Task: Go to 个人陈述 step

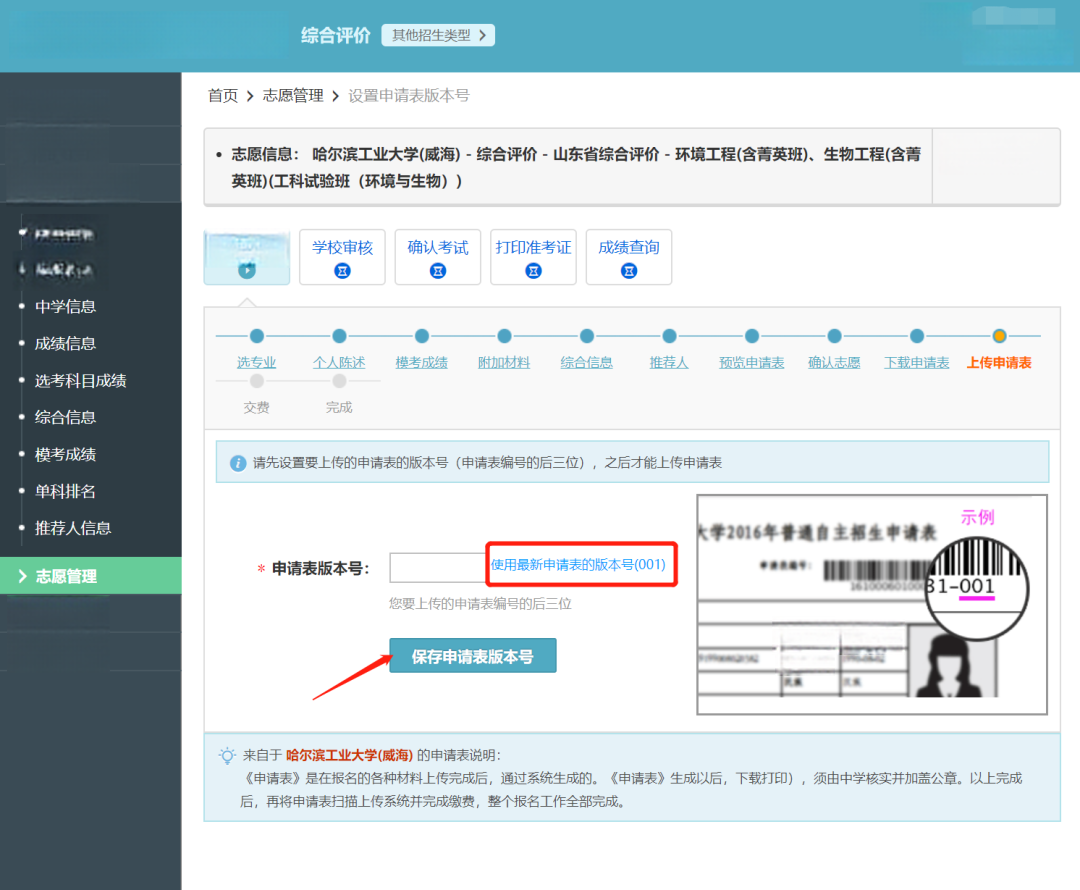Action: pos(339,362)
